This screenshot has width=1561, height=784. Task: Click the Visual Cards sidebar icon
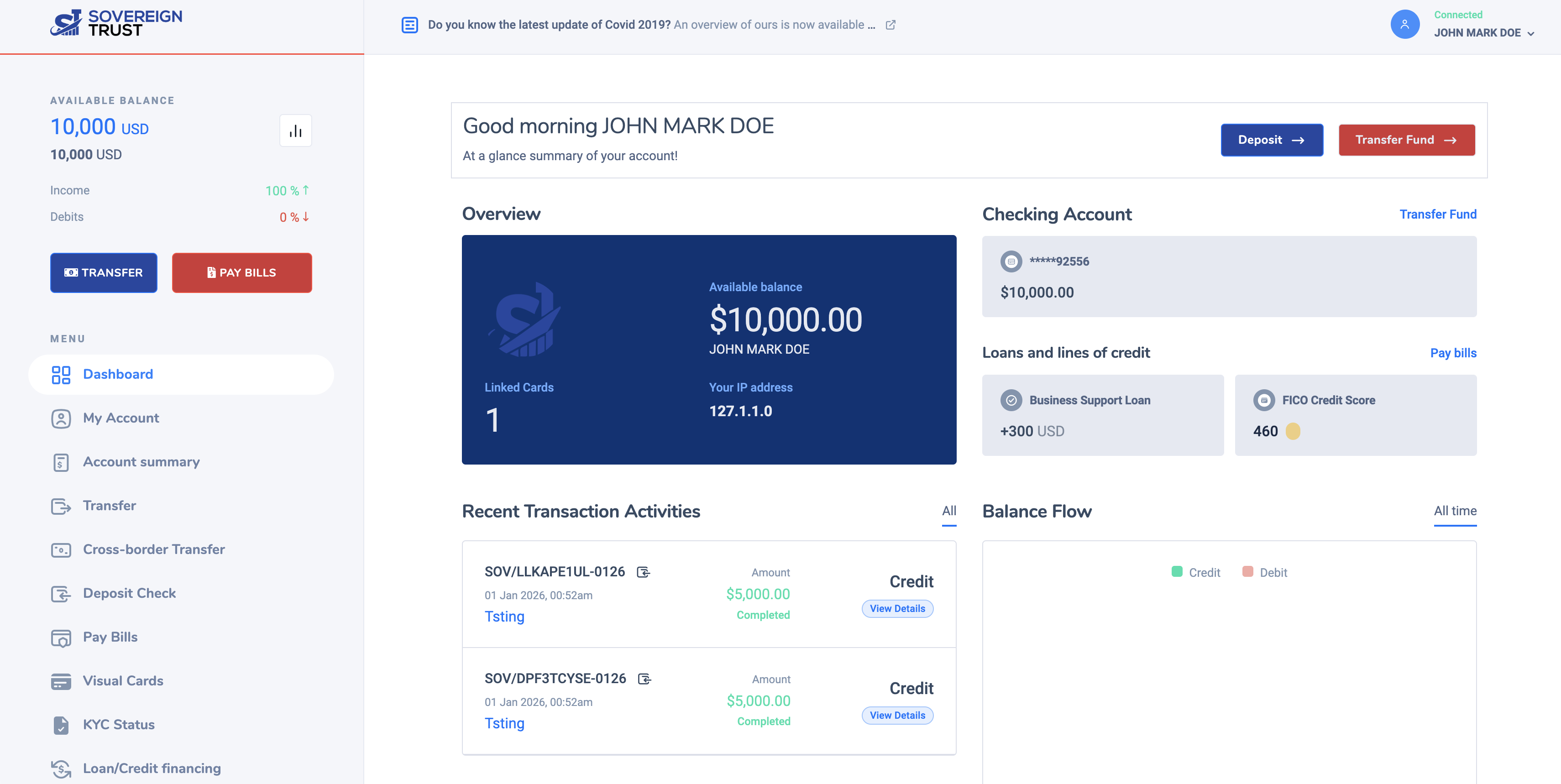click(61, 681)
